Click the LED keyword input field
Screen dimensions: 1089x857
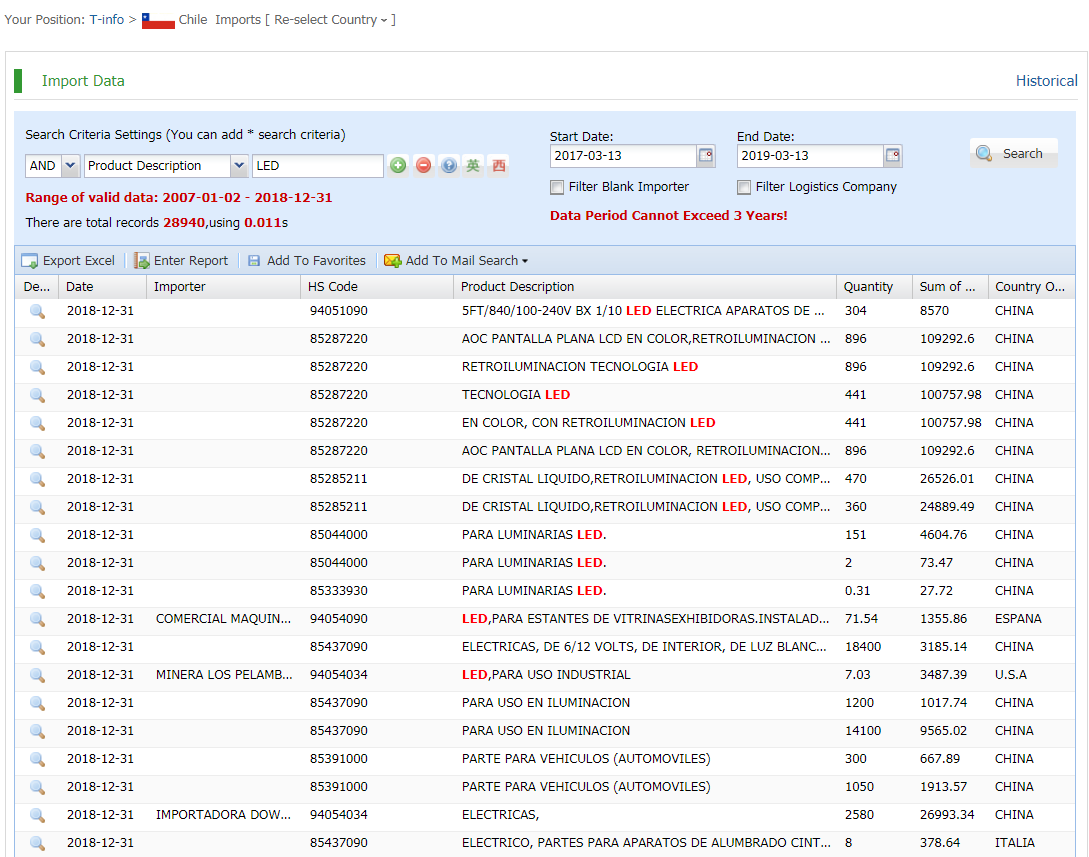click(x=317, y=166)
